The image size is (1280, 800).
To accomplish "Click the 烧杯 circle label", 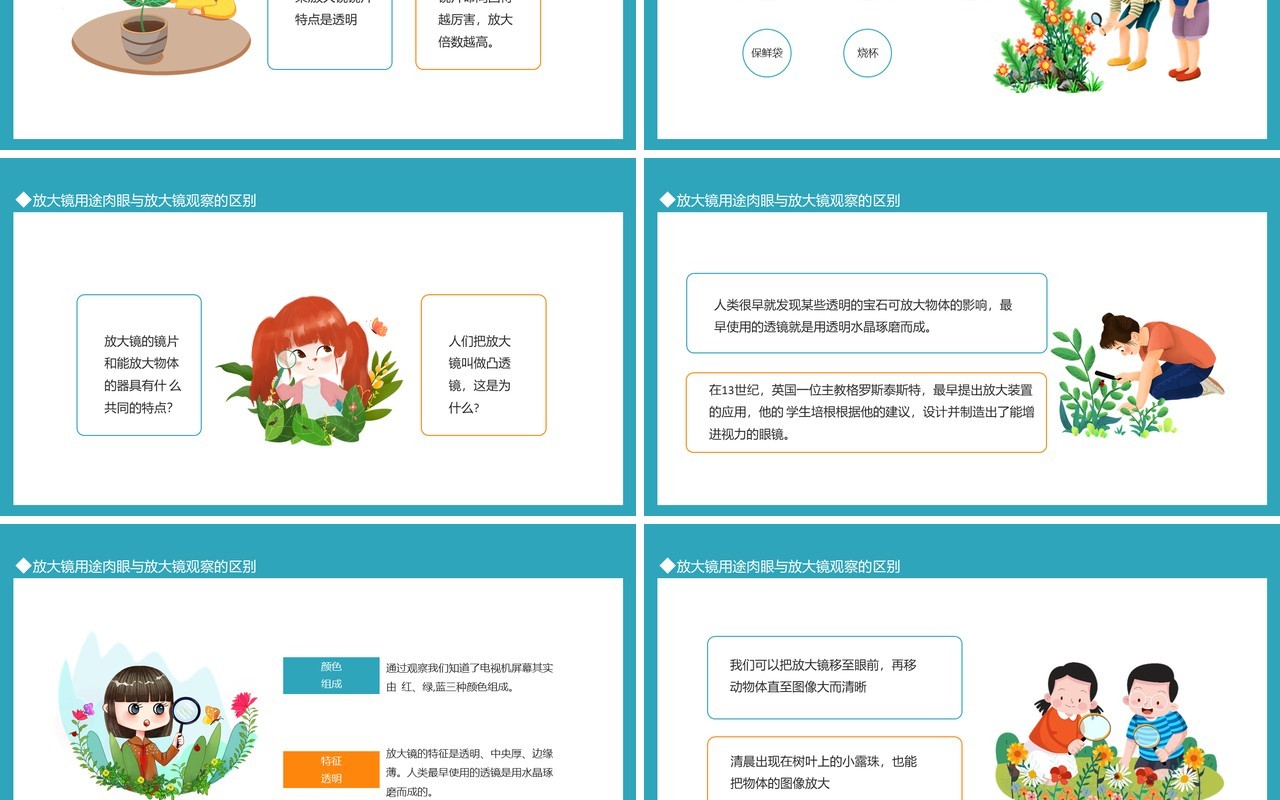I will click(x=867, y=53).
